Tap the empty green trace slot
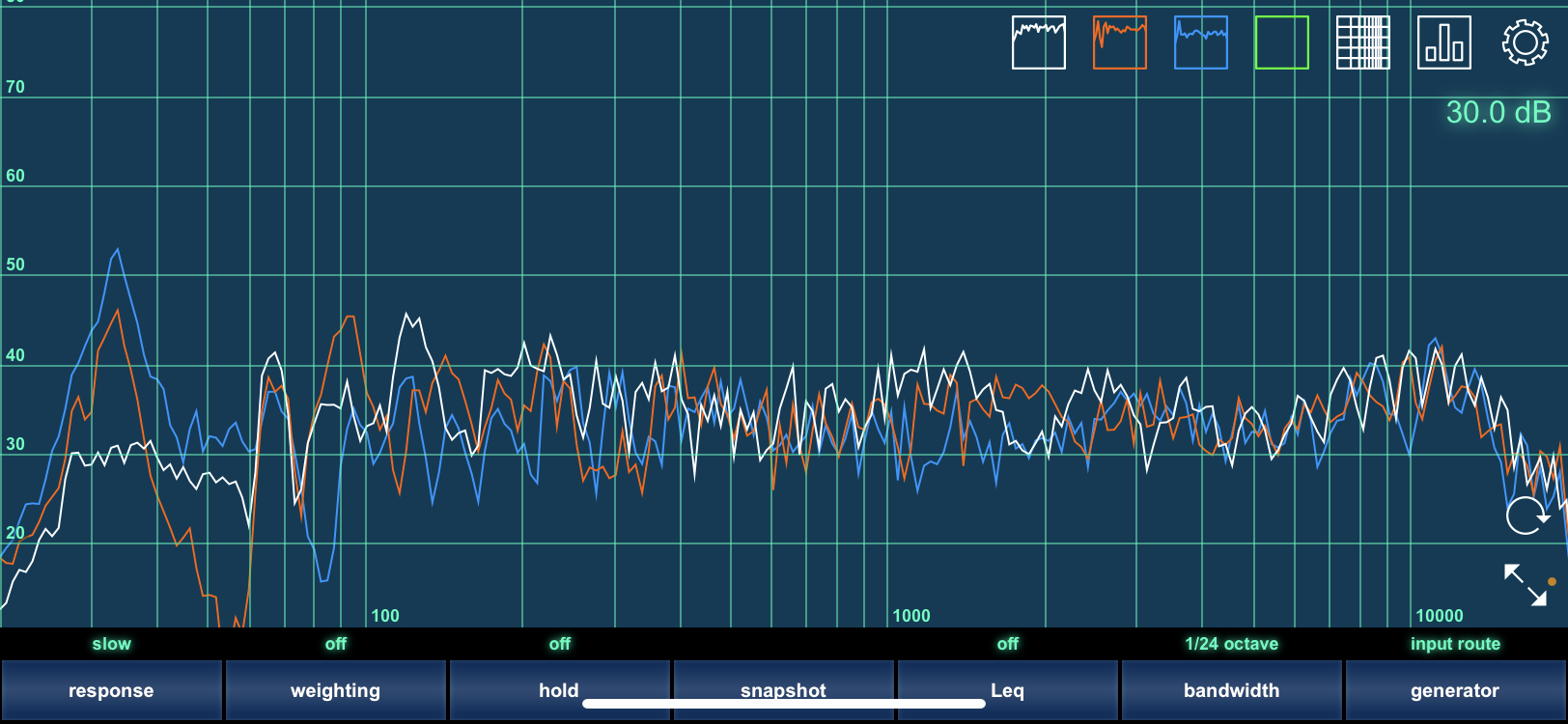Image resolution: width=1568 pixels, height=724 pixels. [1281, 42]
